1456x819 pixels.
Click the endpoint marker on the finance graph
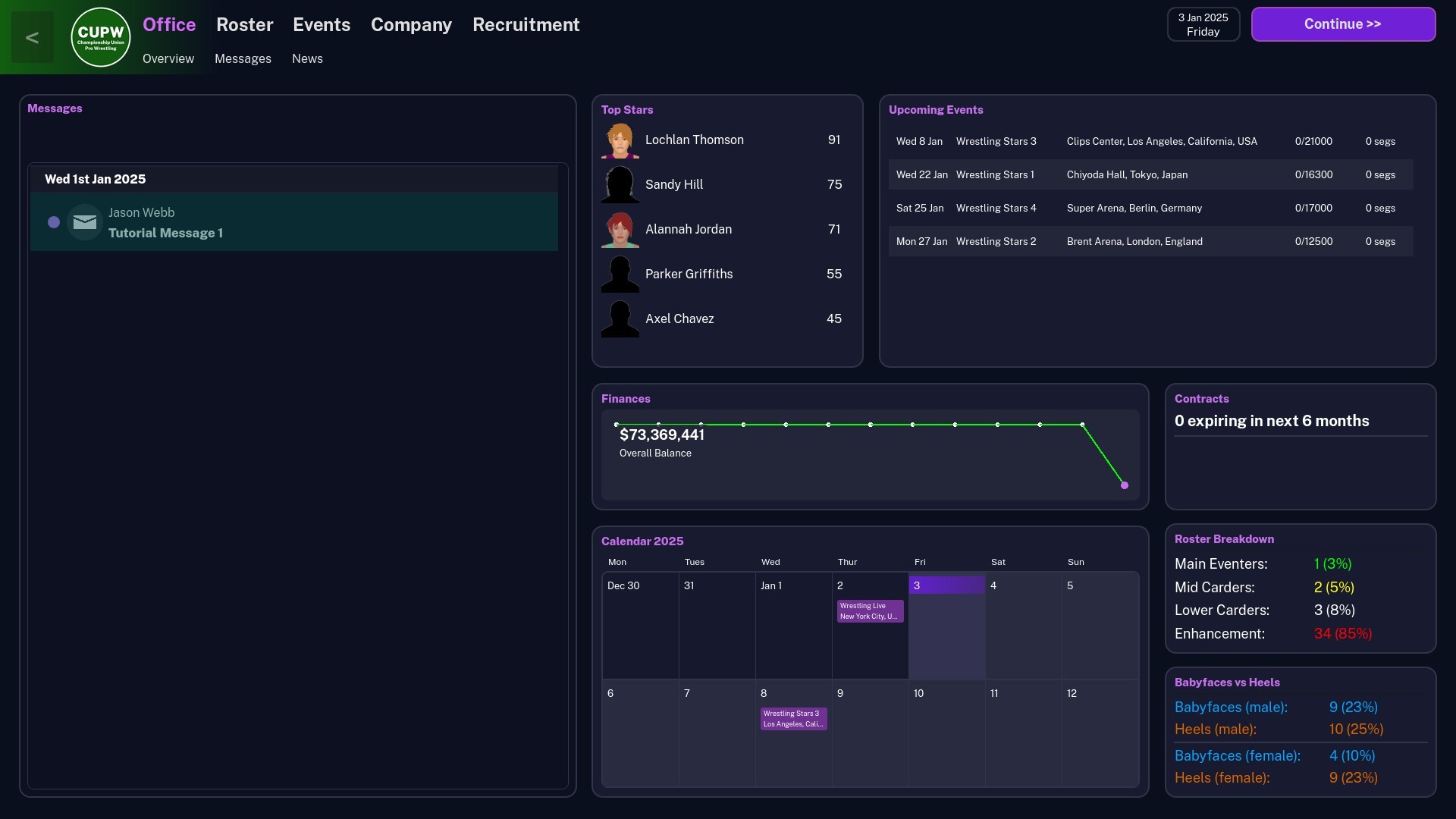[1124, 485]
